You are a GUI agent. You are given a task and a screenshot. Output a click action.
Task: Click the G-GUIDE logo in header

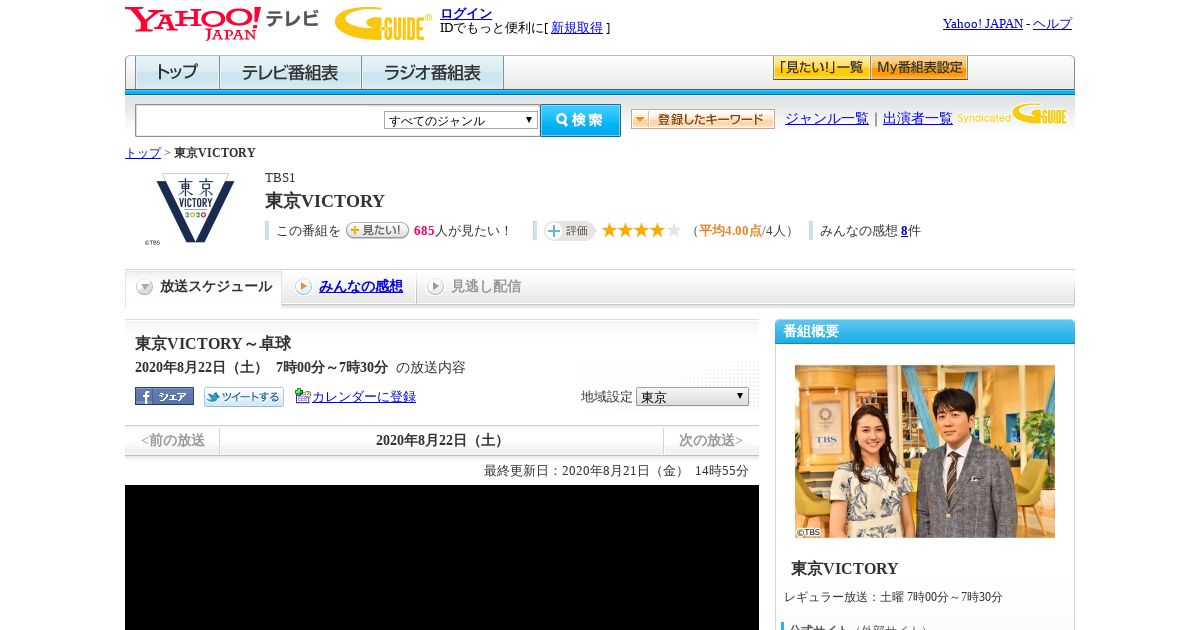[383, 24]
